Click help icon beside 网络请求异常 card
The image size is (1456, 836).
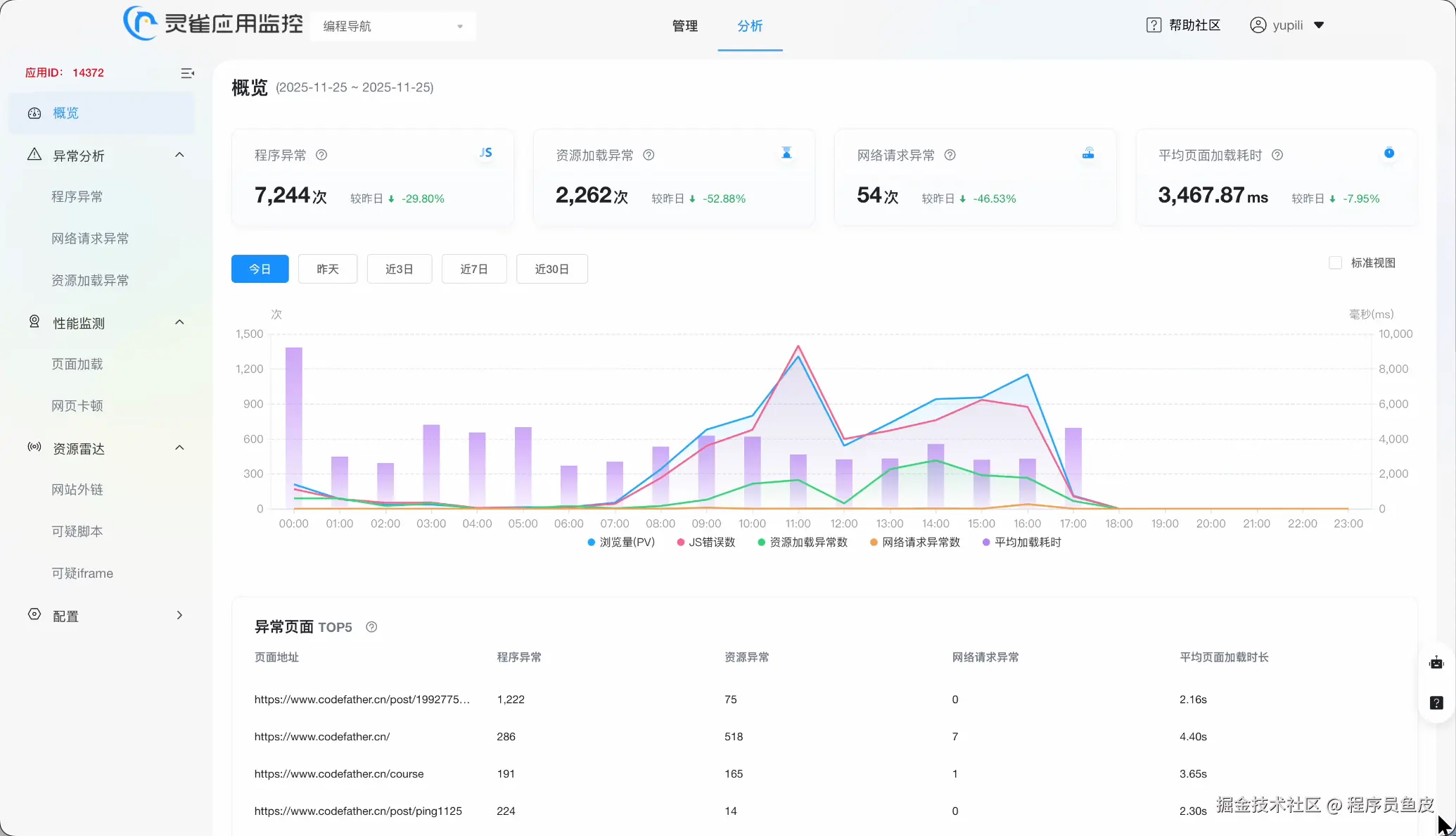pos(950,155)
